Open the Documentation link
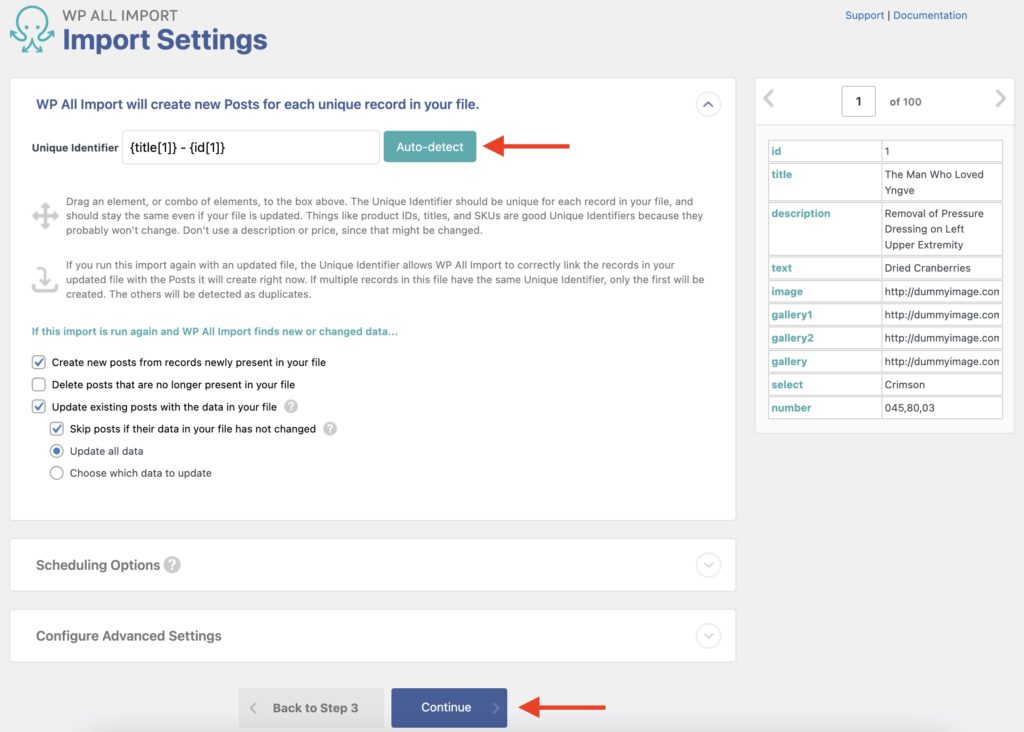Image resolution: width=1024 pixels, height=732 pixels. (x=931, y=15)
